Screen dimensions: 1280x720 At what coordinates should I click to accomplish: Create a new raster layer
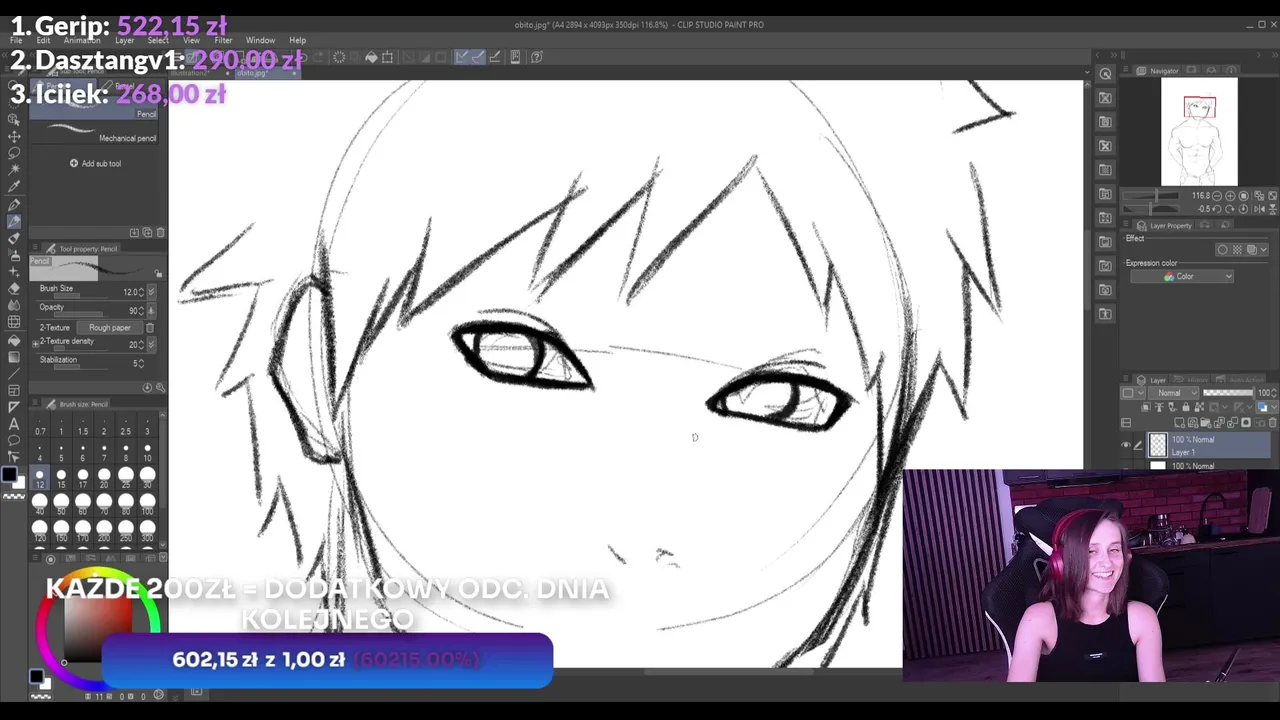[x=1179, y=423]
